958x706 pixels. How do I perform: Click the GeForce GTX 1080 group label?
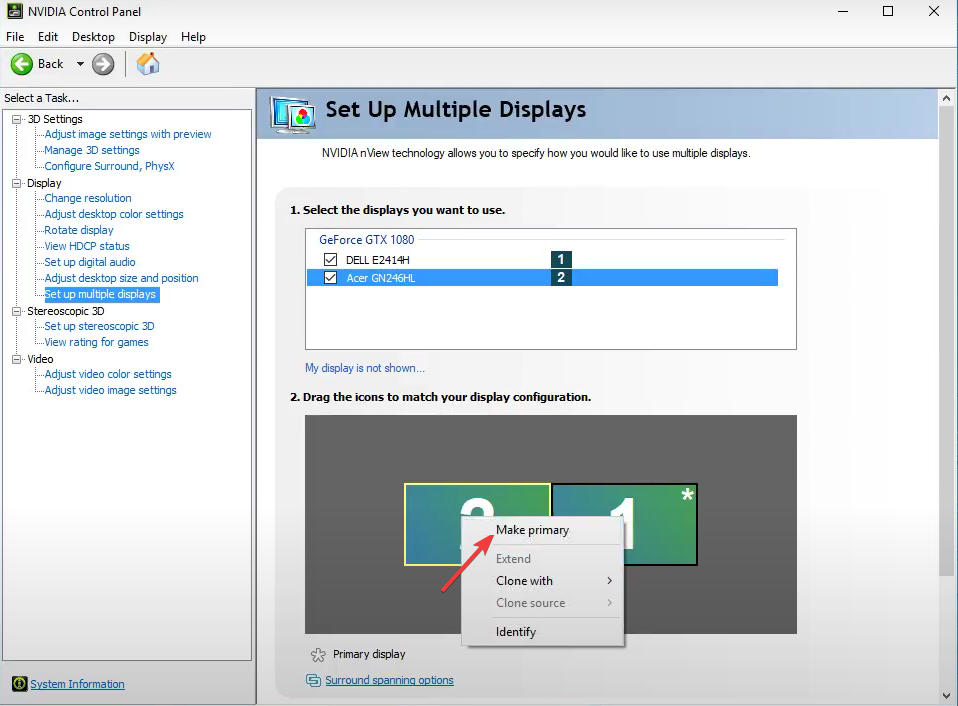point(367,239)
